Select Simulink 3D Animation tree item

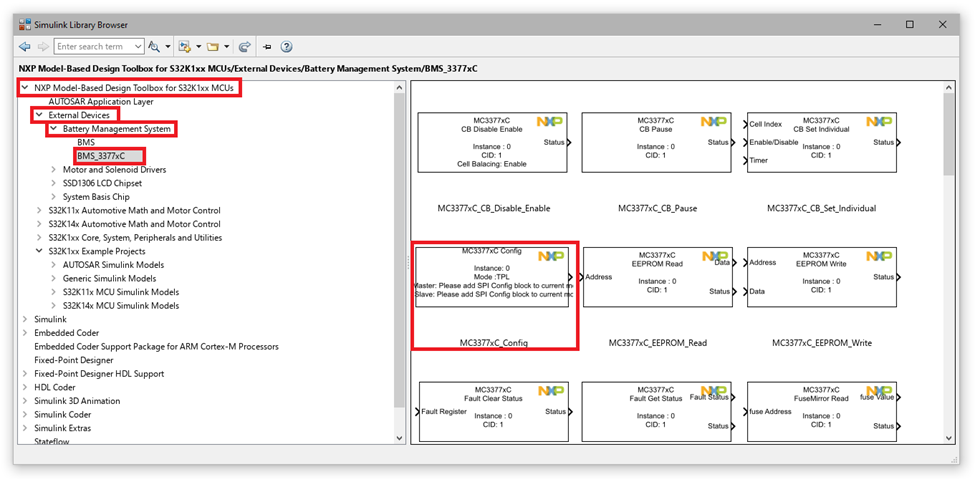click(77, 401)
